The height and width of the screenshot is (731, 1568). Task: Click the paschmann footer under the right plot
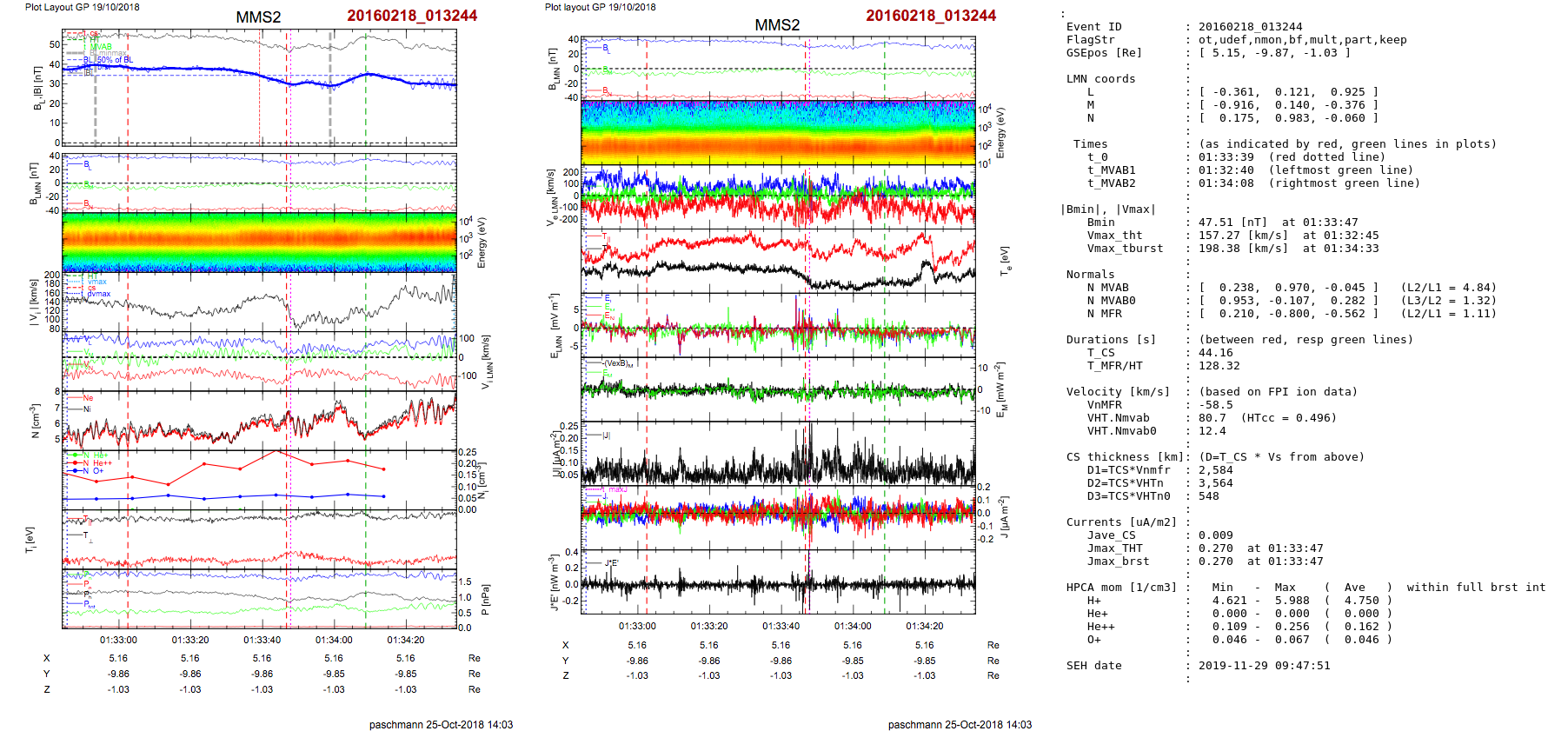click(x=960, y=724)
